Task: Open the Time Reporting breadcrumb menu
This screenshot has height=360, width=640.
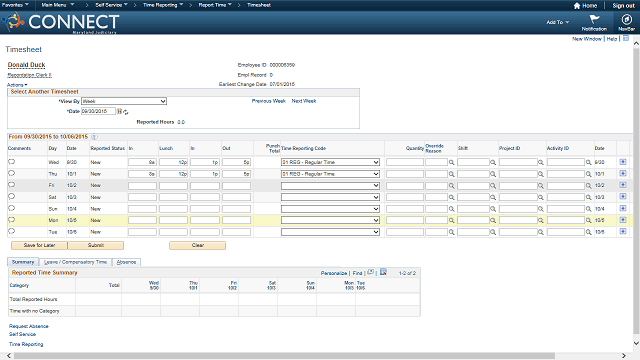Action: coord(163,5)
